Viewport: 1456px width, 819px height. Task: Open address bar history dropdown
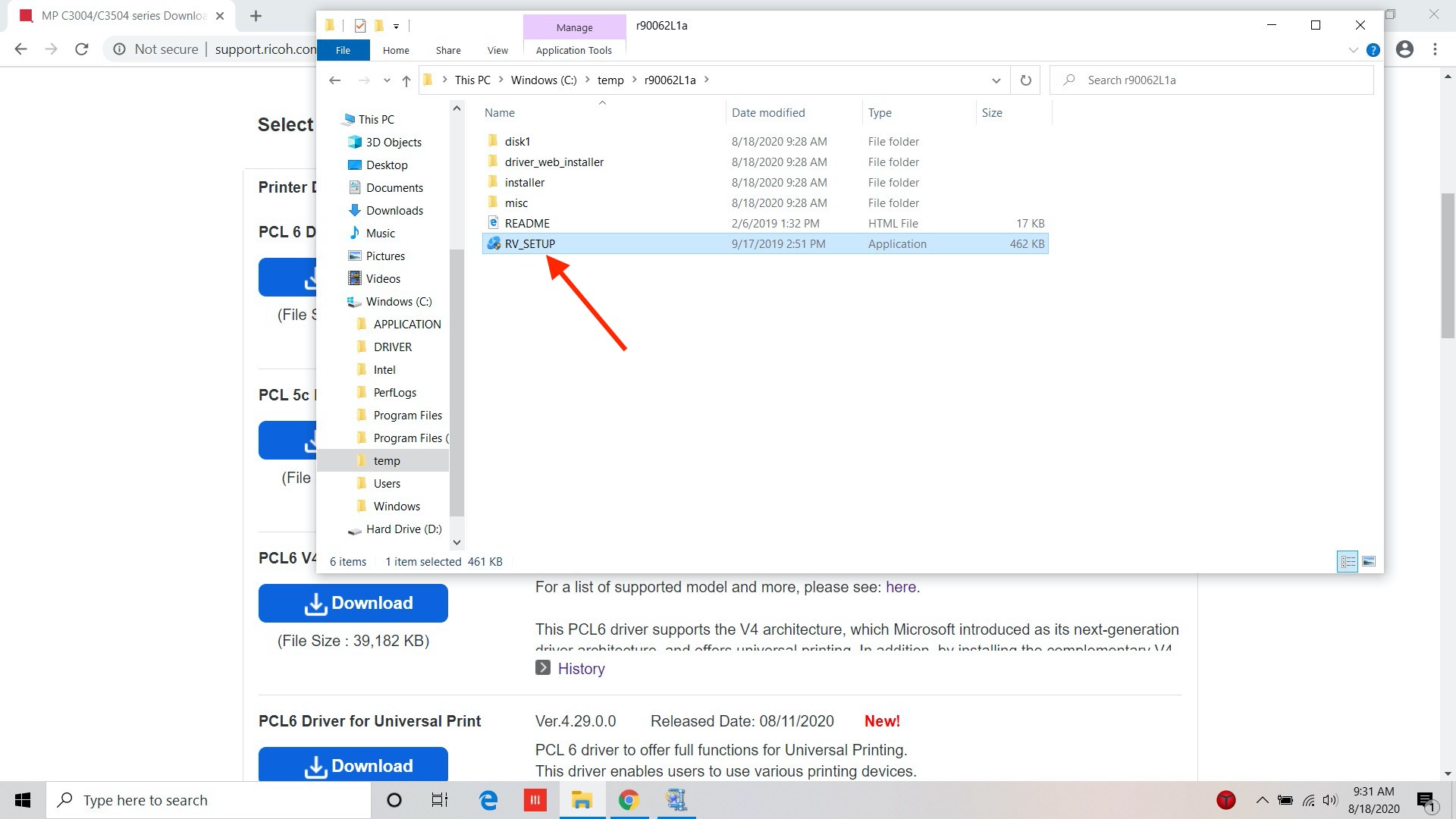996,80
